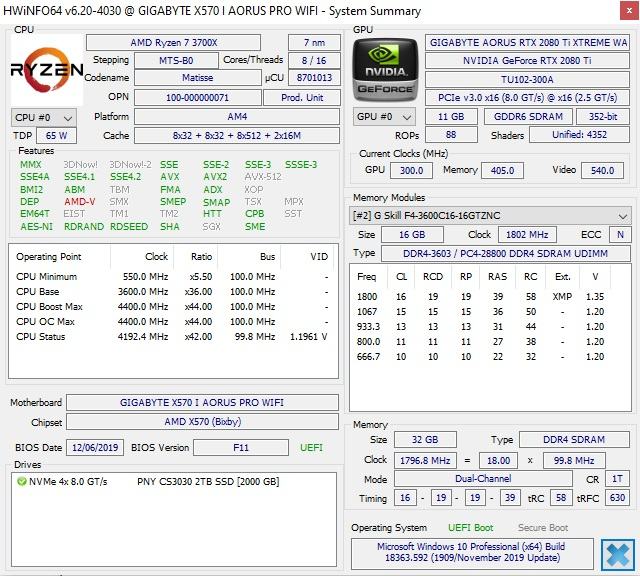The width and height of the screenshot is (640, 576).
Task: Click the 11 GB video memory field
Action: pyautogui.click(x=451, y=117)
